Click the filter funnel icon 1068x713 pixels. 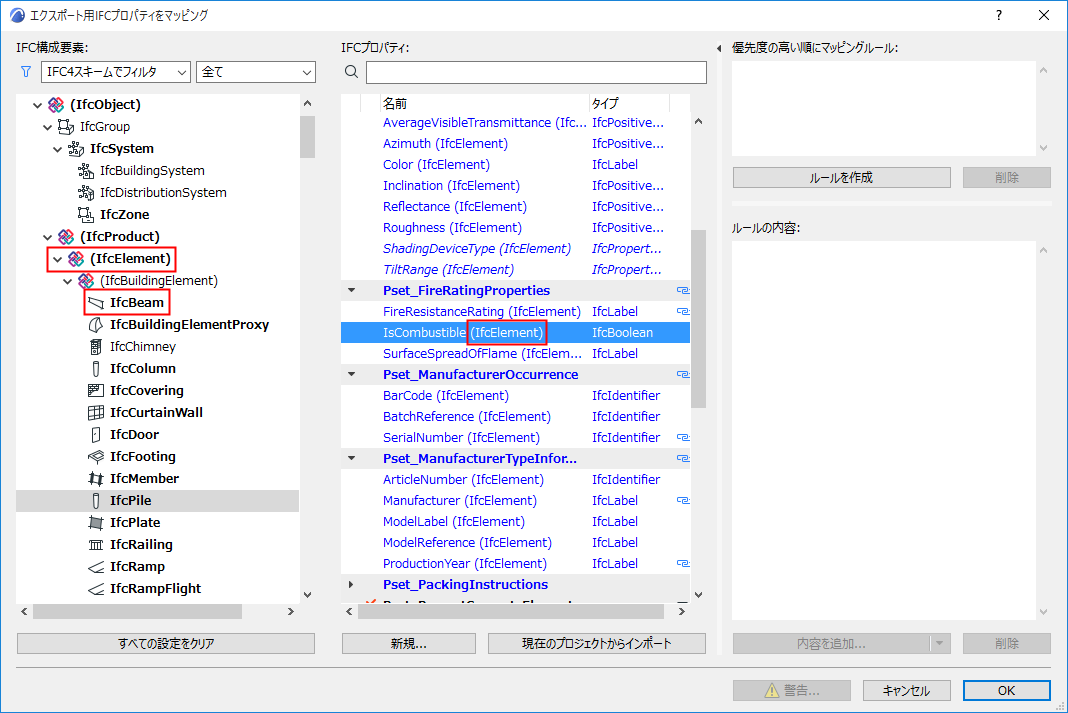coord(26,72)
